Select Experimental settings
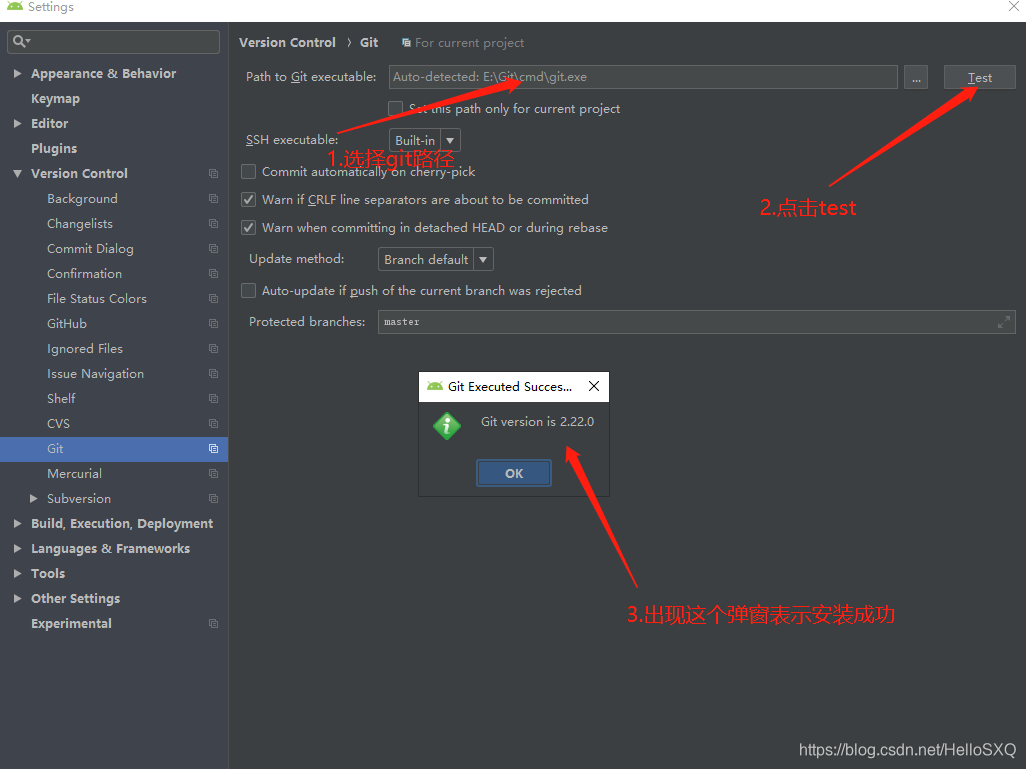 [71, 624]
